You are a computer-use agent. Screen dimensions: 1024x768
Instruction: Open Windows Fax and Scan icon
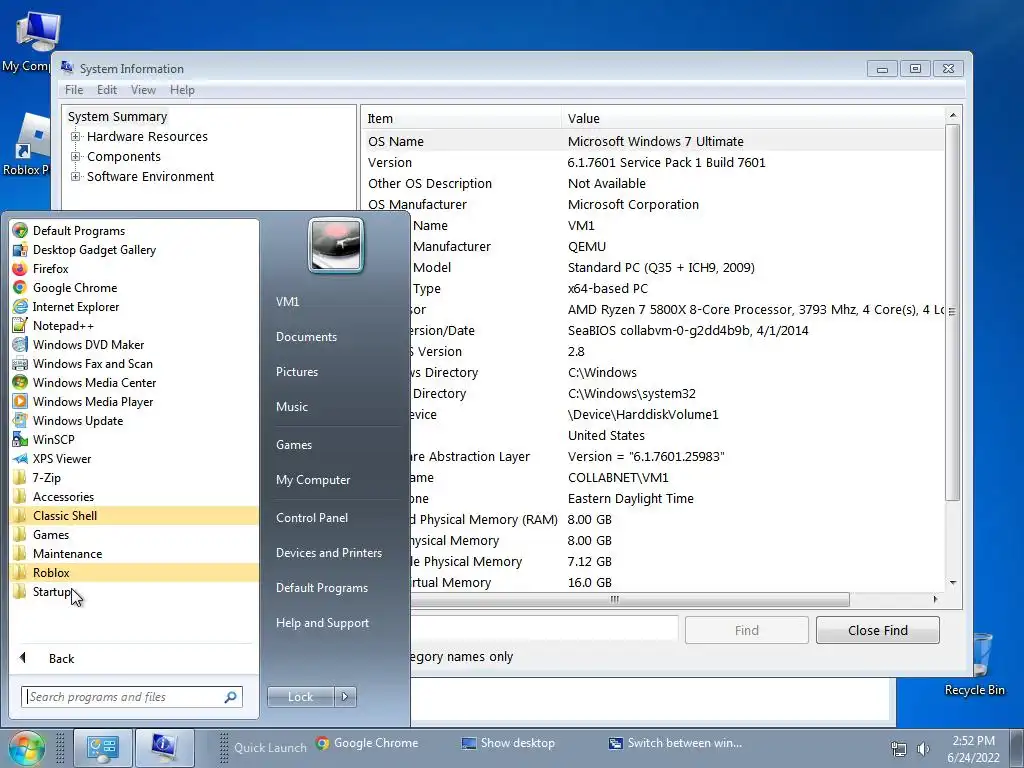click(20, 363)
